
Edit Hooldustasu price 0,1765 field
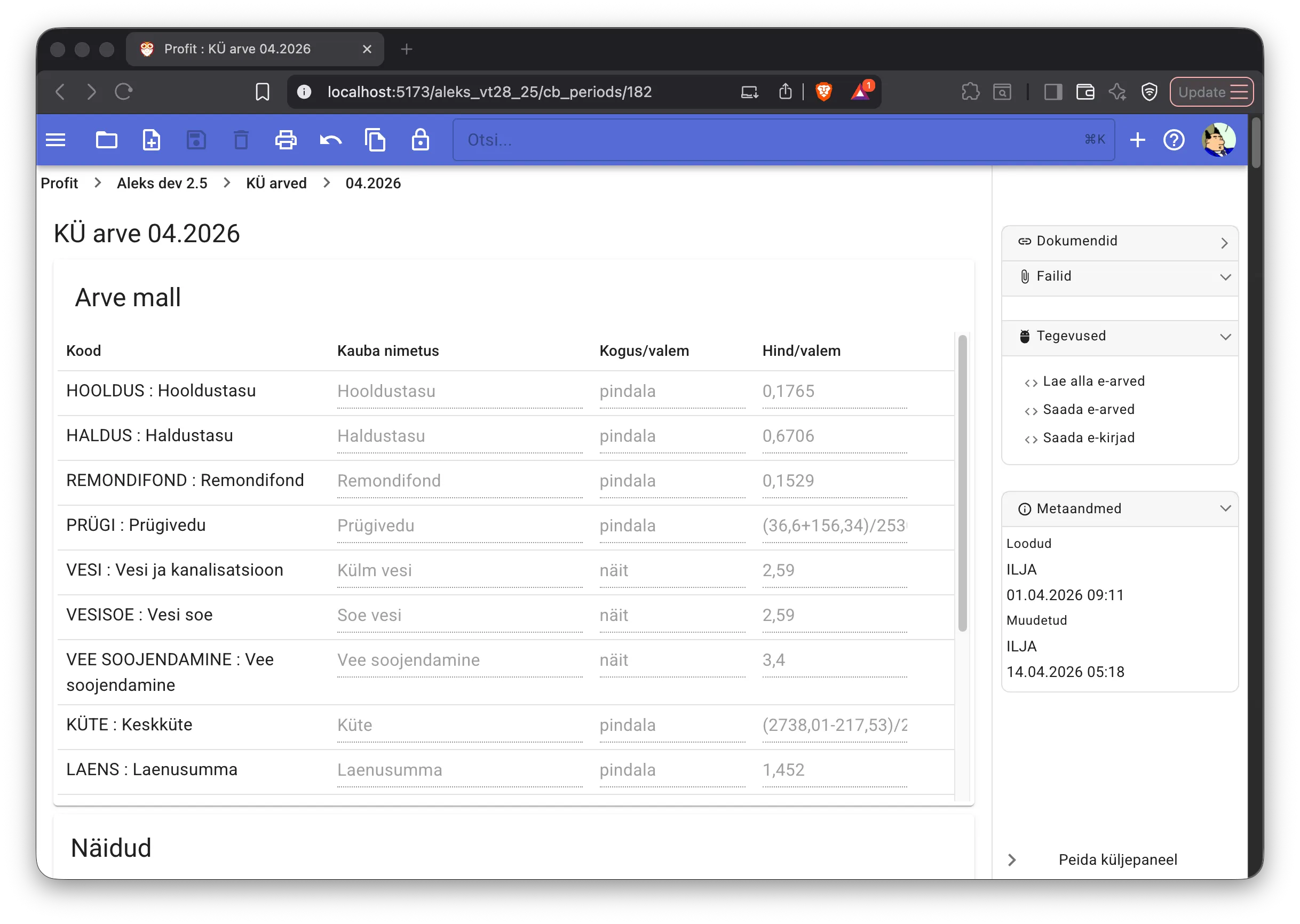[835, 392]
